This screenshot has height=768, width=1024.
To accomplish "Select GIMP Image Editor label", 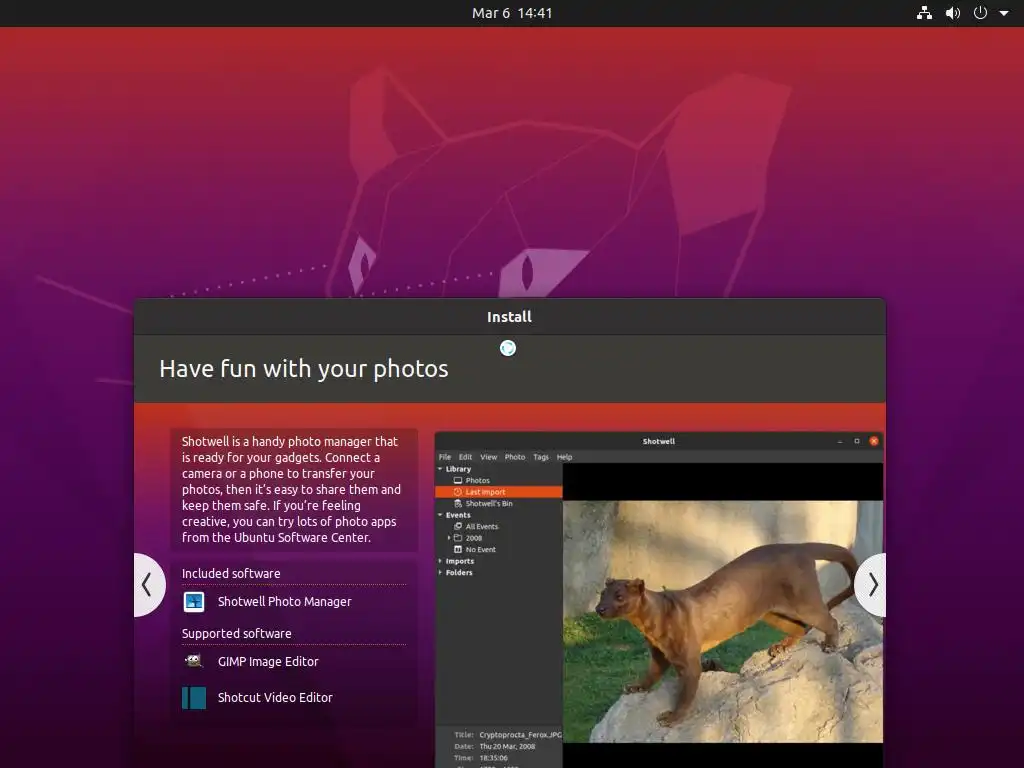I will (268, 662).
